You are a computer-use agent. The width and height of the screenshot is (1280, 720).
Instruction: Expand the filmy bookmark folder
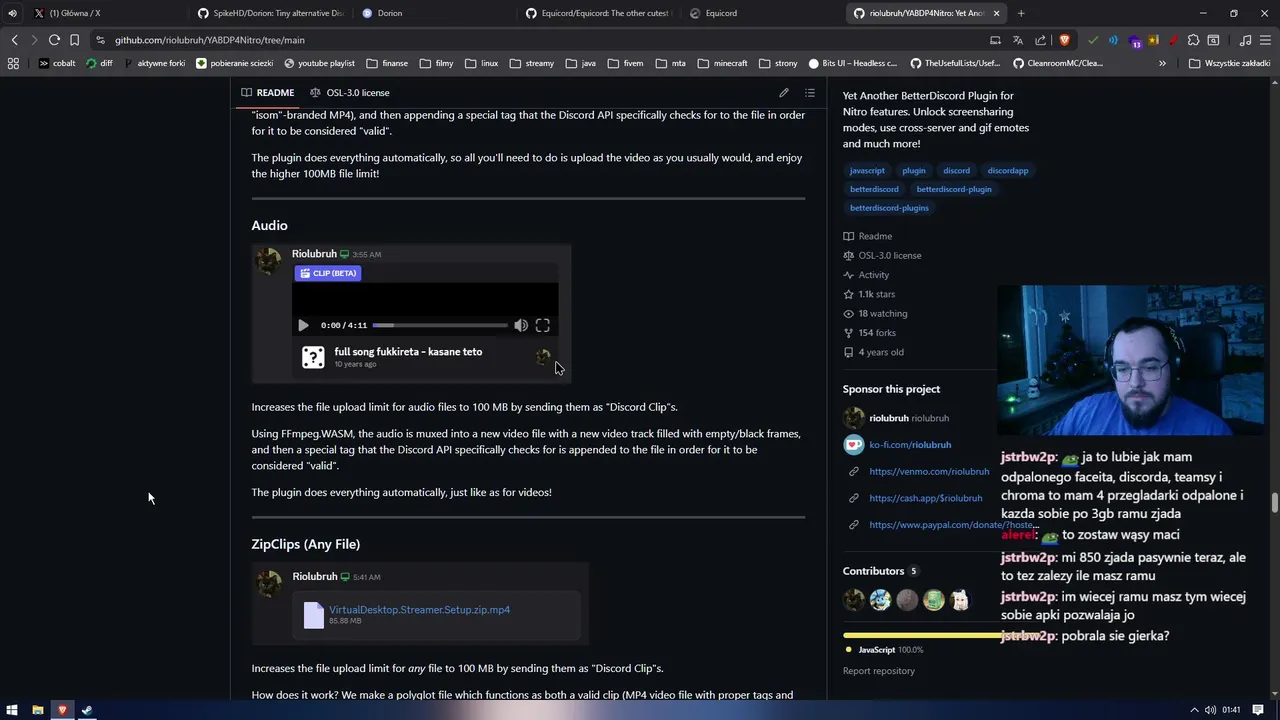436,63
